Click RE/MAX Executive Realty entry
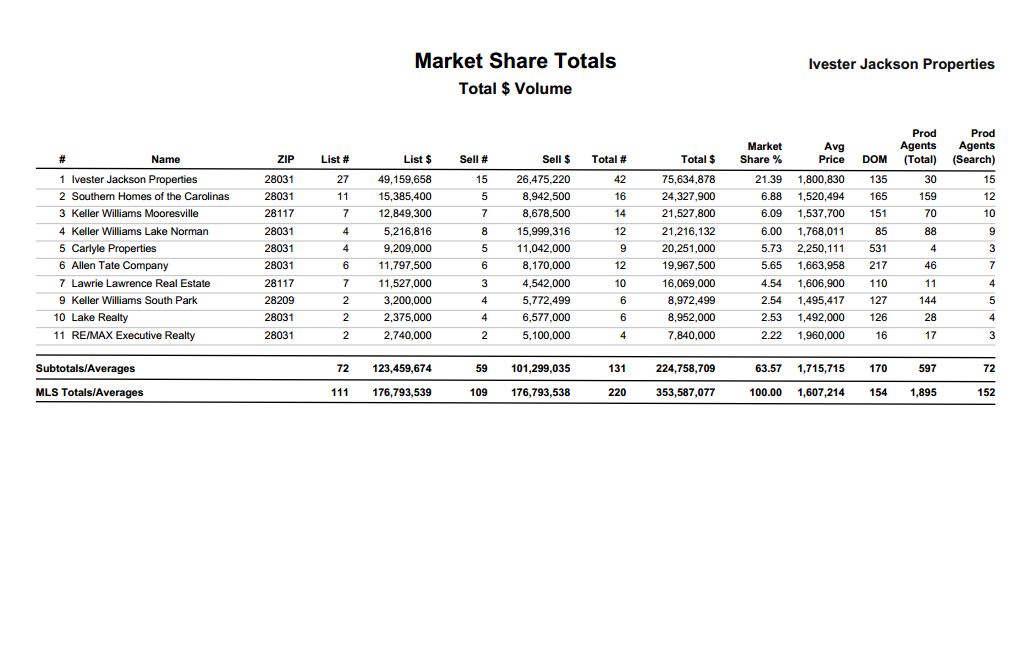1019x646 pixels. 133,335
